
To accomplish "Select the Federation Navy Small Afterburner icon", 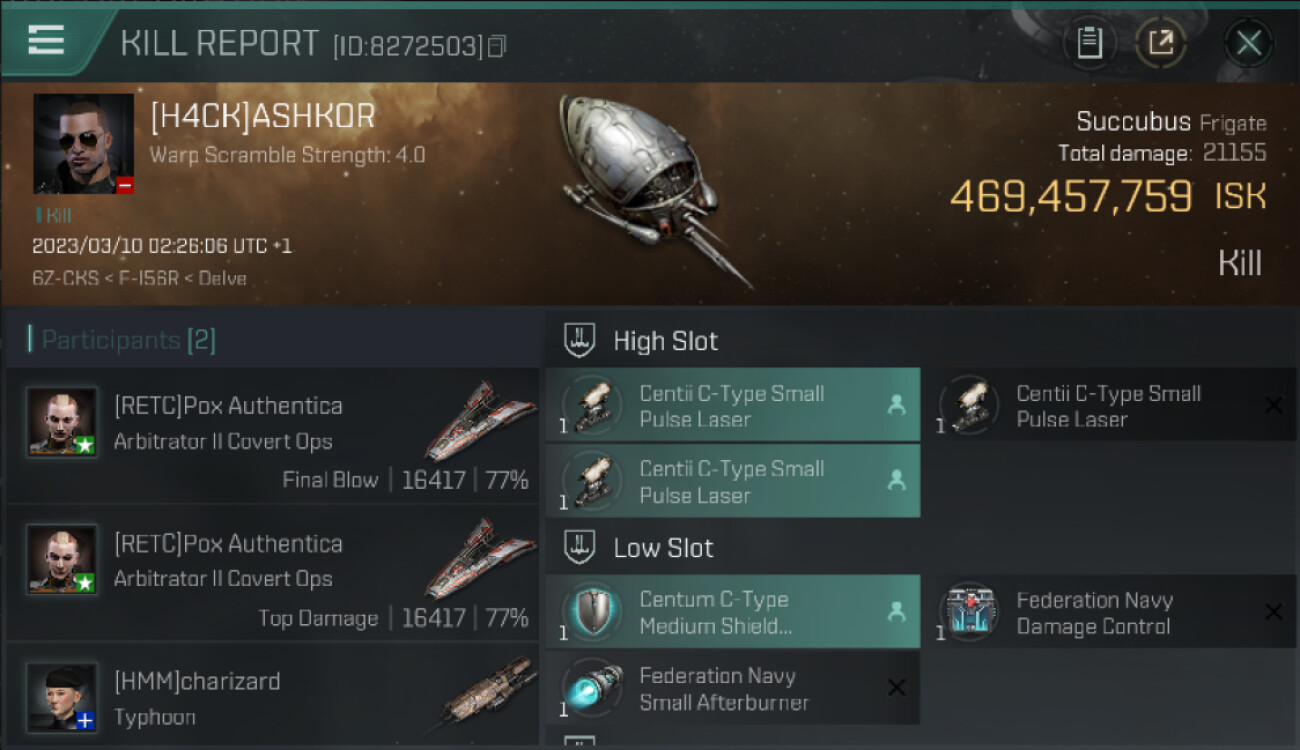I will (591, 688).
